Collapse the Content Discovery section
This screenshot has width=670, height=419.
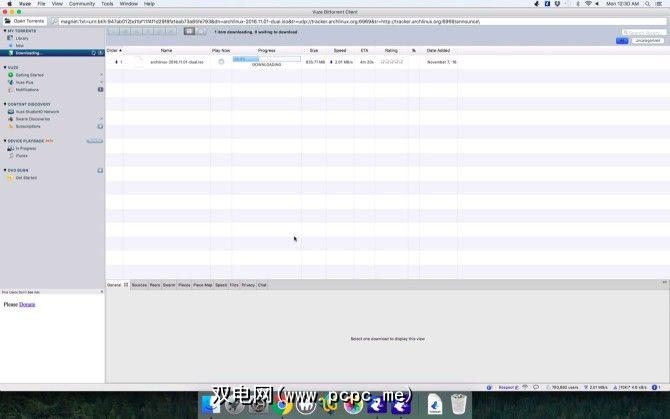pos(5,104)
